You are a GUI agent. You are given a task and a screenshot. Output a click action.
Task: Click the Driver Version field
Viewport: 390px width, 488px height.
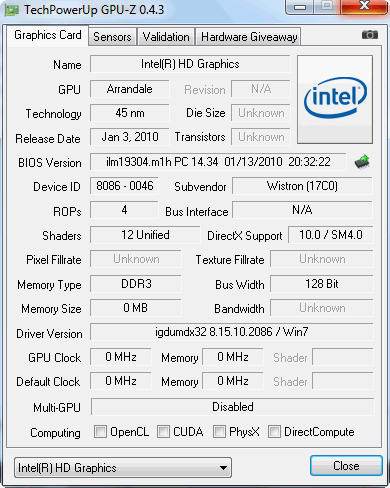pyautogui.click(x=232, y=332)
